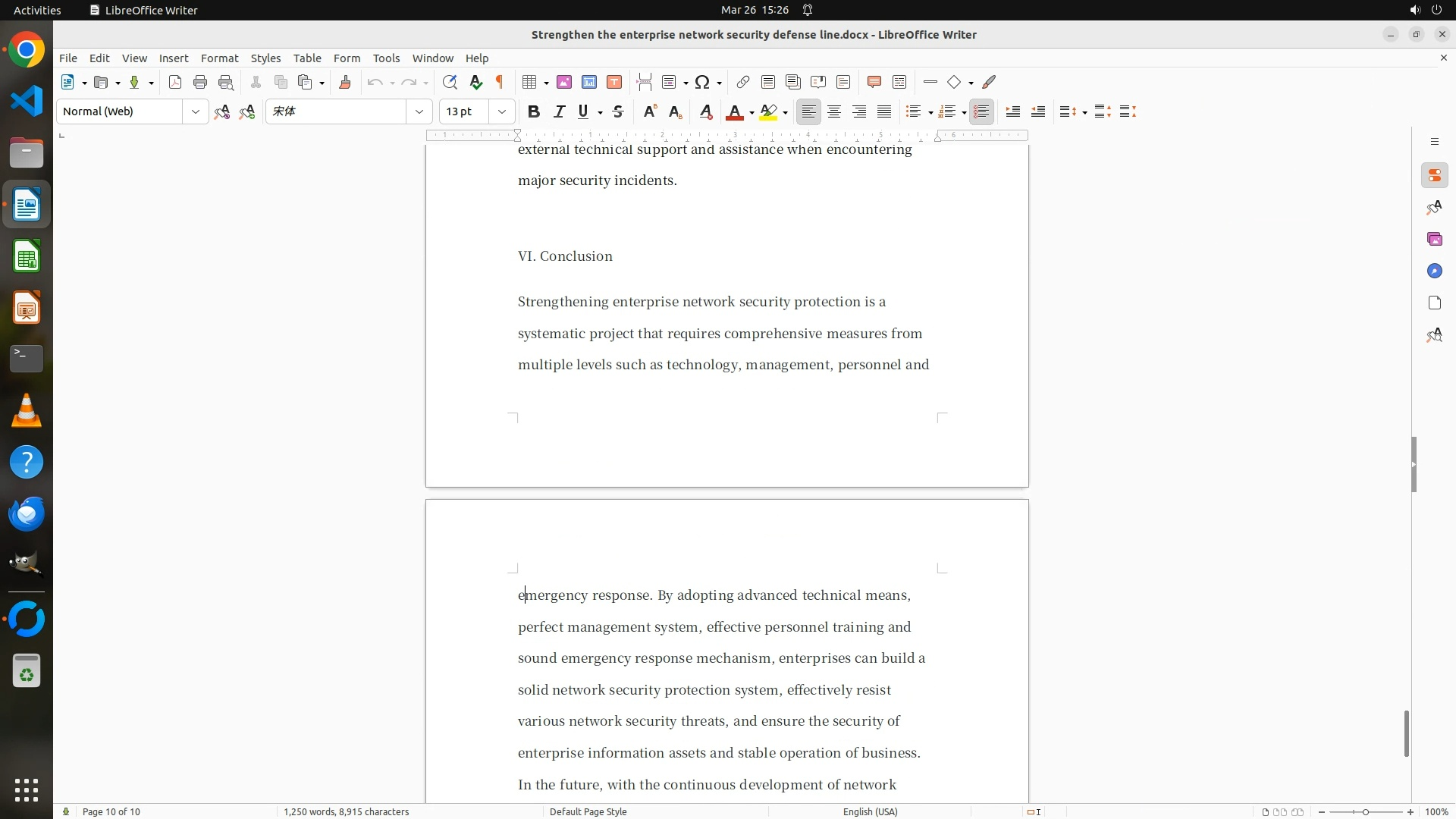1456x819 pixels.
Task: Export document directly as PDF
Action: (175, 83)
